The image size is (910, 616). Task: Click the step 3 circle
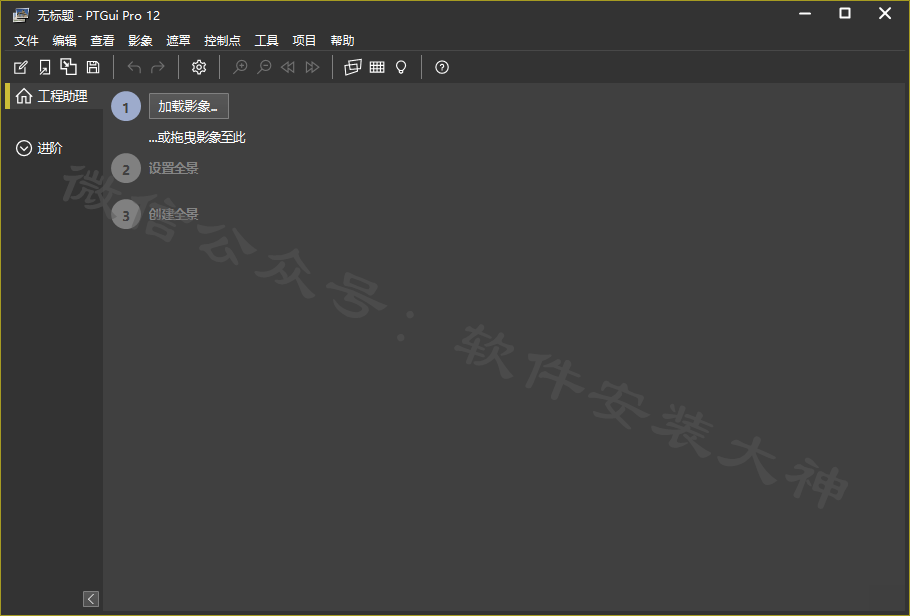pos(126,214)
